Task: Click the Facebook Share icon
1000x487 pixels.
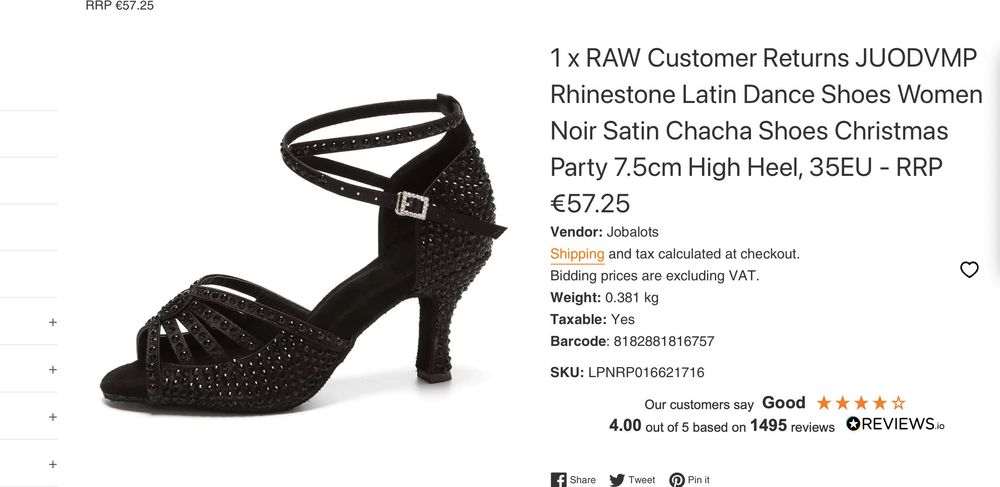Action: point(559,480)
